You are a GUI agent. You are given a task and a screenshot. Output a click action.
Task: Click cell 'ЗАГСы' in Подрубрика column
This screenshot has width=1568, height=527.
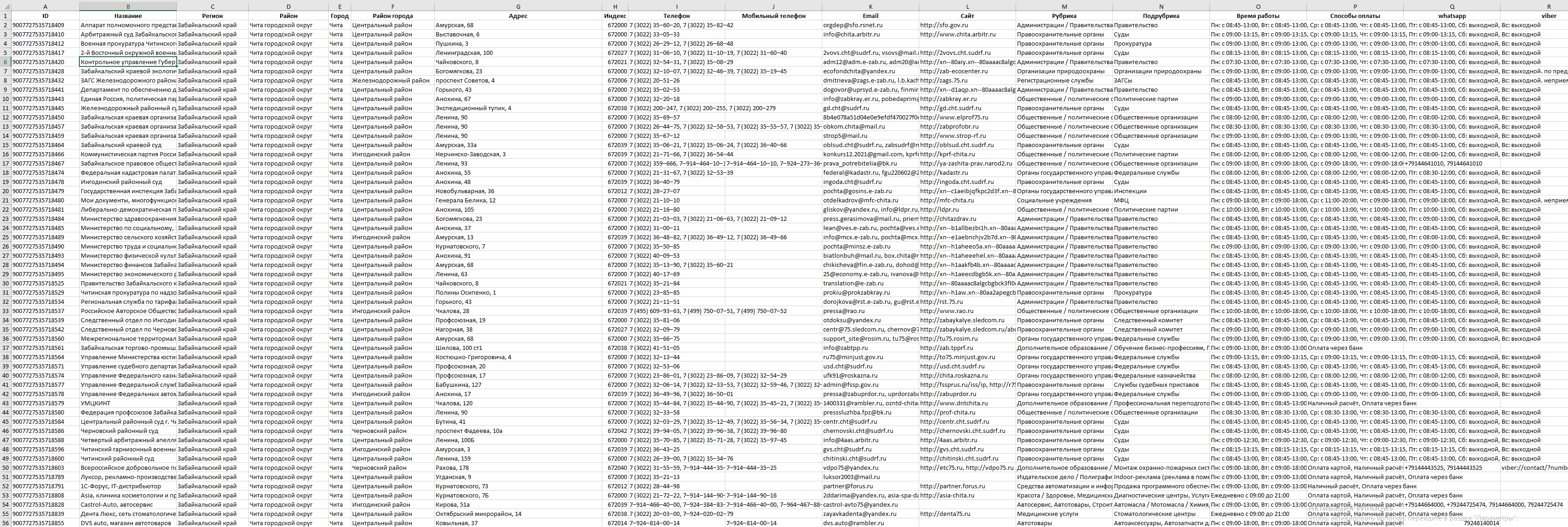click(x=1161, y=80)
